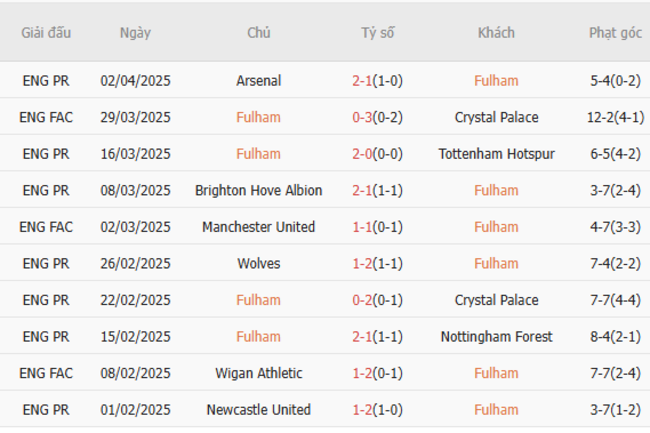Click the 0-3 score against Crystal Palace
Viewport: 650px width, 433px height.
[362, 118]
